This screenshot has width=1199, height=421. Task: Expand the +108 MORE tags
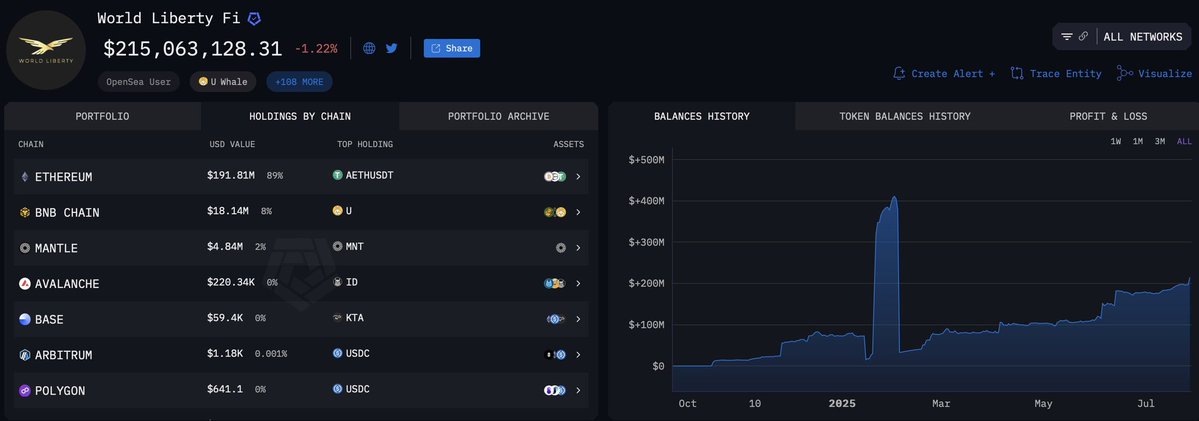[299, 82]
